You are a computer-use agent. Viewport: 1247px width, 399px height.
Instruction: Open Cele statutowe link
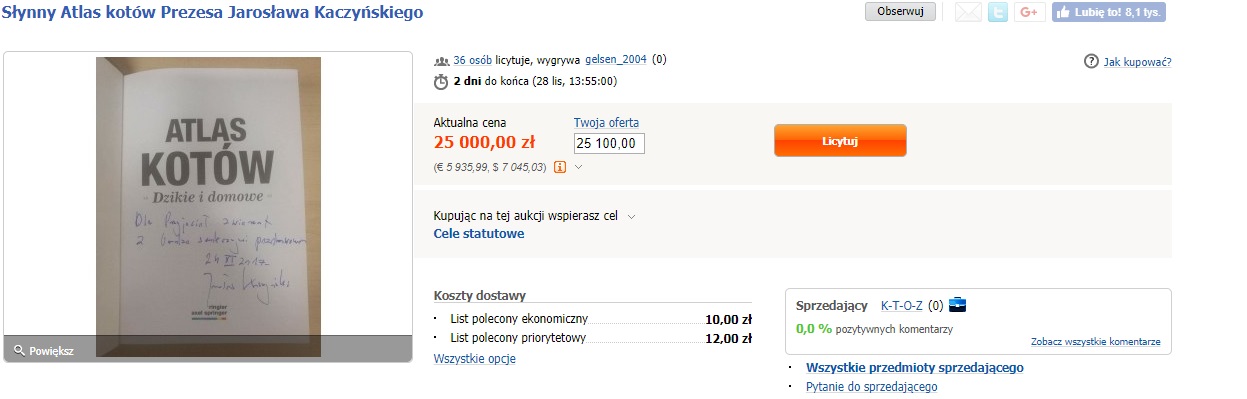point(479,234)
